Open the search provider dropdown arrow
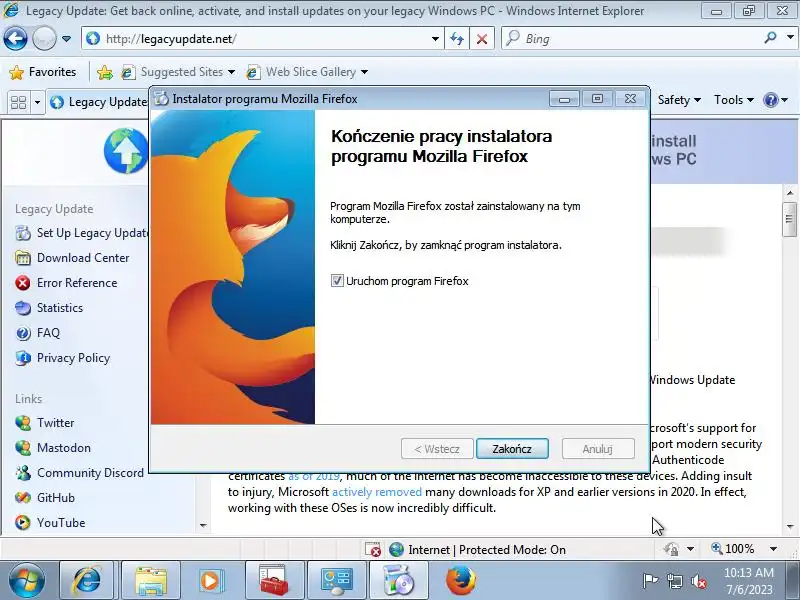Screen dimensions: 800x600 pyautogui.click(x=790, y=37)
